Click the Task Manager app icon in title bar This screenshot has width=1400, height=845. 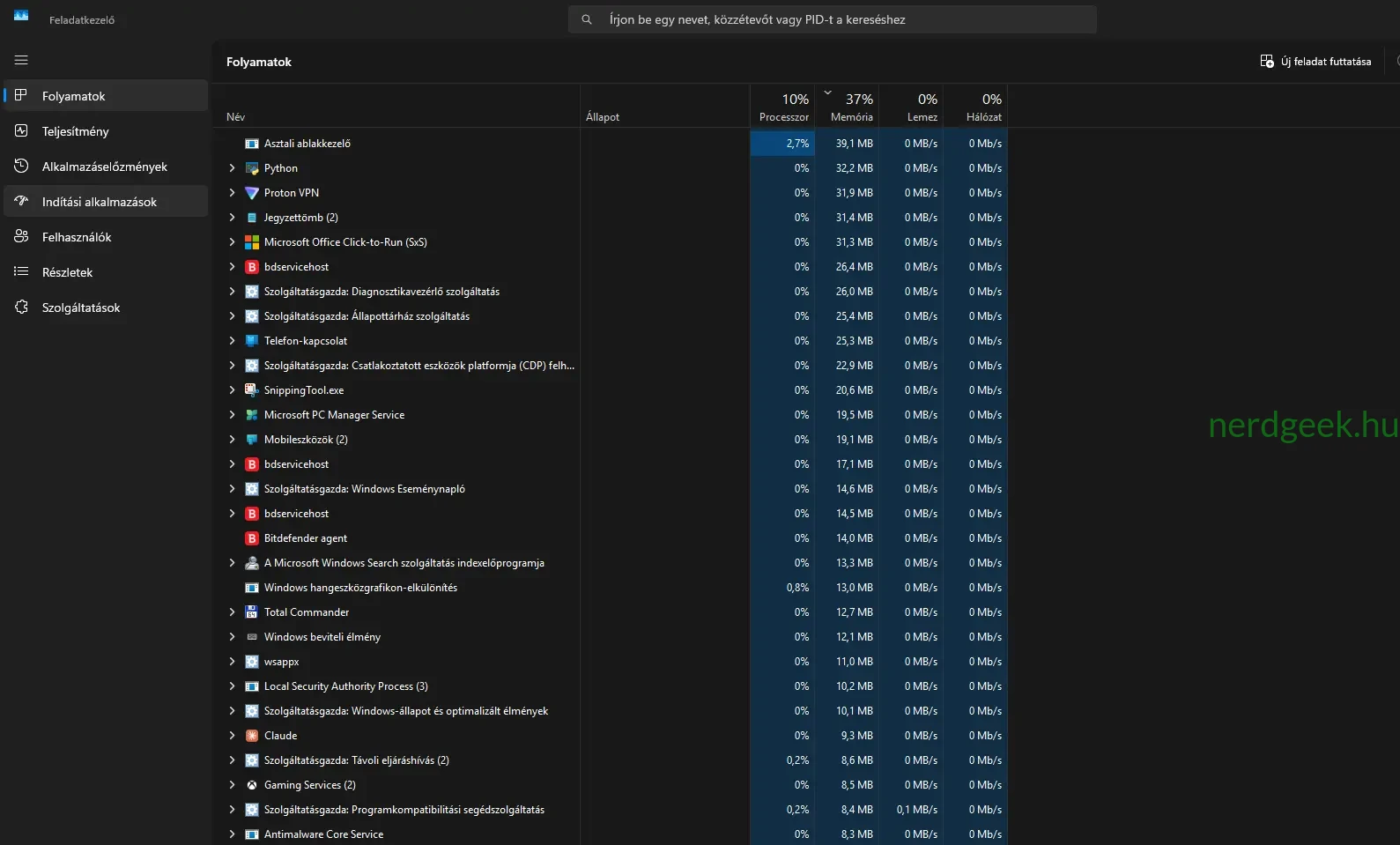point(21,16)
